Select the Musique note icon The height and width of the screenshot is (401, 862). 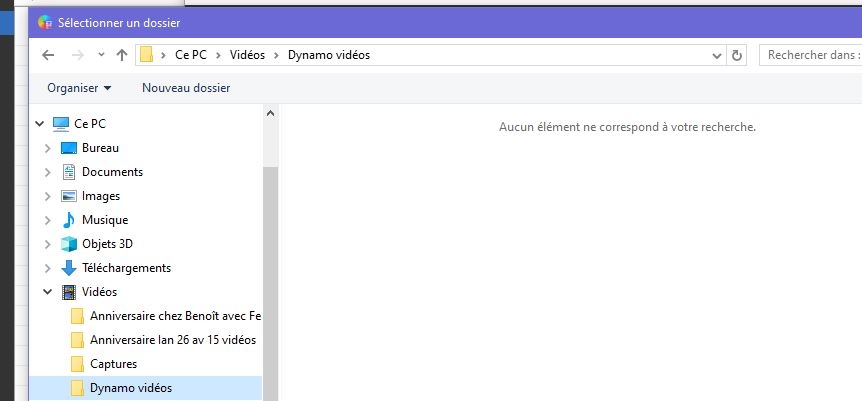(x=68, y=220)
